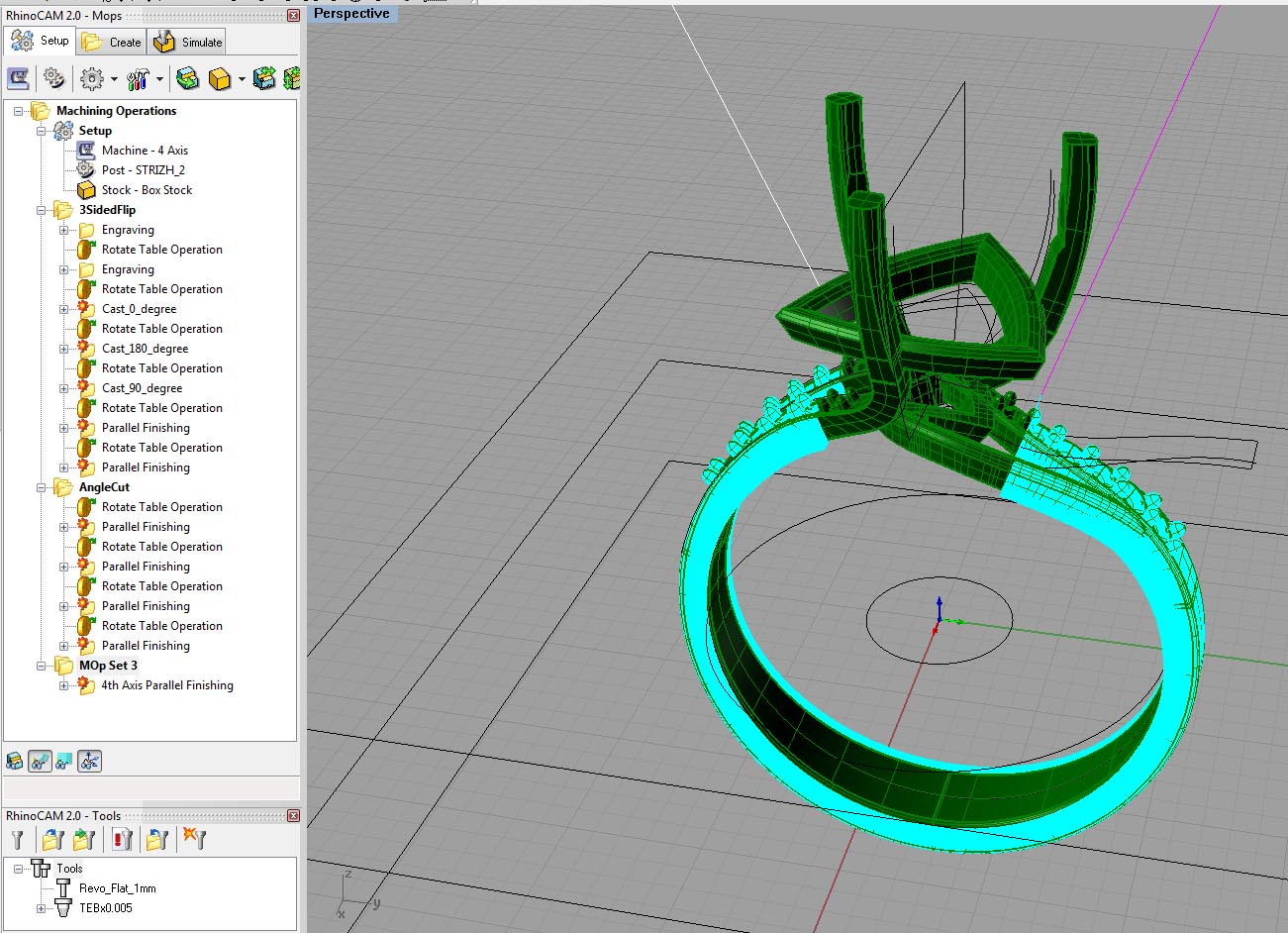Toggle the world coordinate system visibility
Image resolution: width=1288 pixels, height=933 pixels.
[x=89, y=761]
